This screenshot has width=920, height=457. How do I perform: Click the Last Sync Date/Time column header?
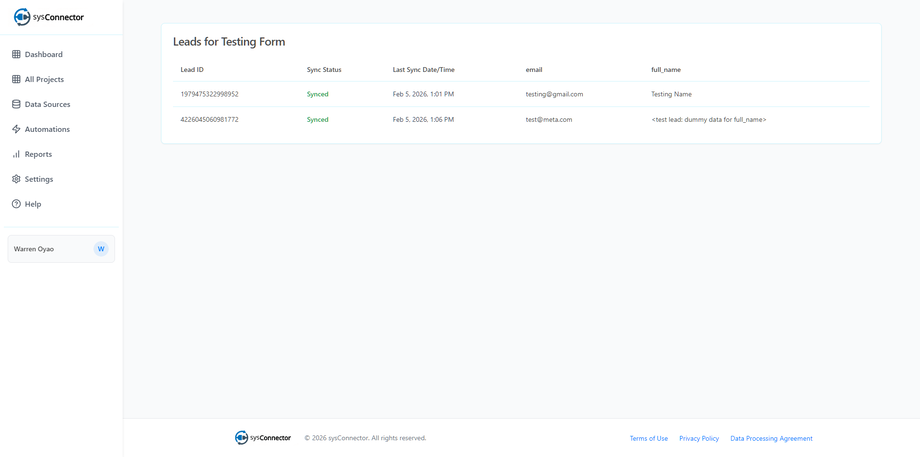(x=423, y=70)
